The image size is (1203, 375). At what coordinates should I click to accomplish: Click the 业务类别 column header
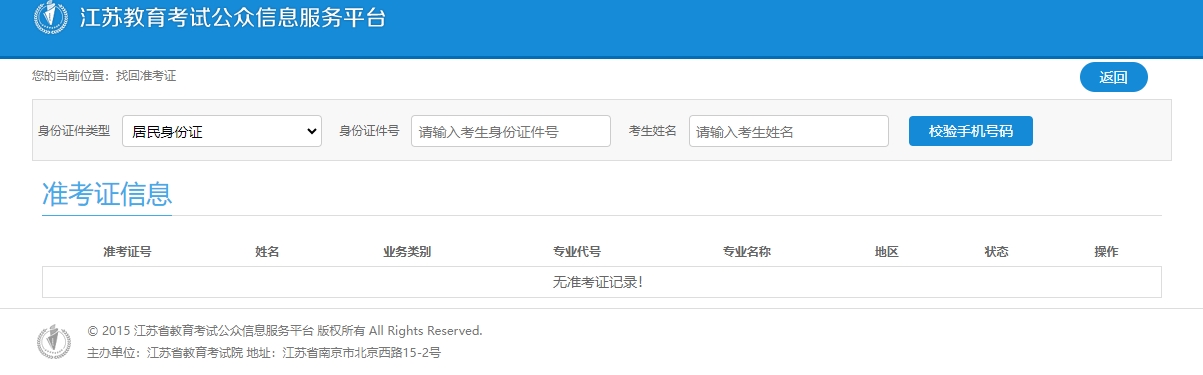(x=407, y=252)
